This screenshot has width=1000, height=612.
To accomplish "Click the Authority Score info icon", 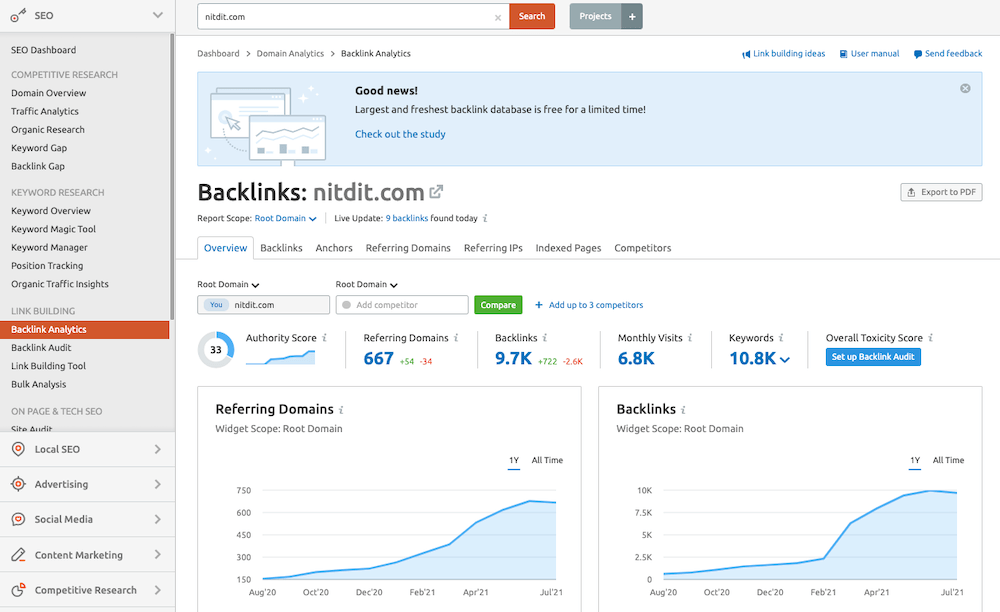I will [325, 338].
